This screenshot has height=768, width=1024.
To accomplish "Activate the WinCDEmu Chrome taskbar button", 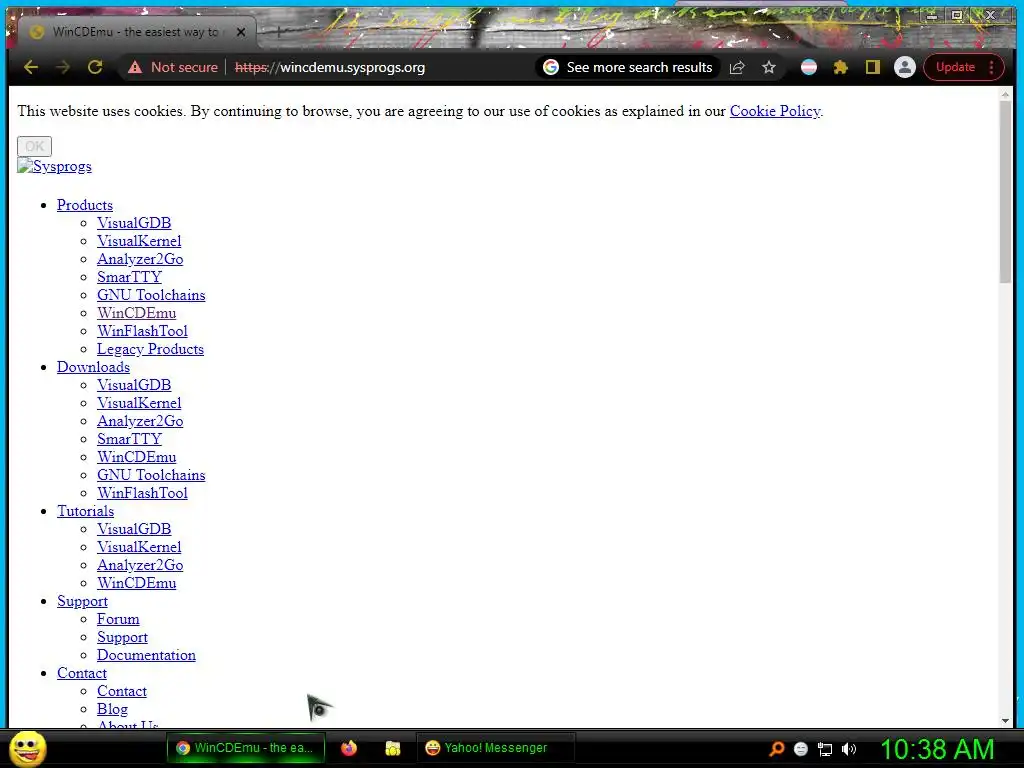I will click(x=247, y=748).
